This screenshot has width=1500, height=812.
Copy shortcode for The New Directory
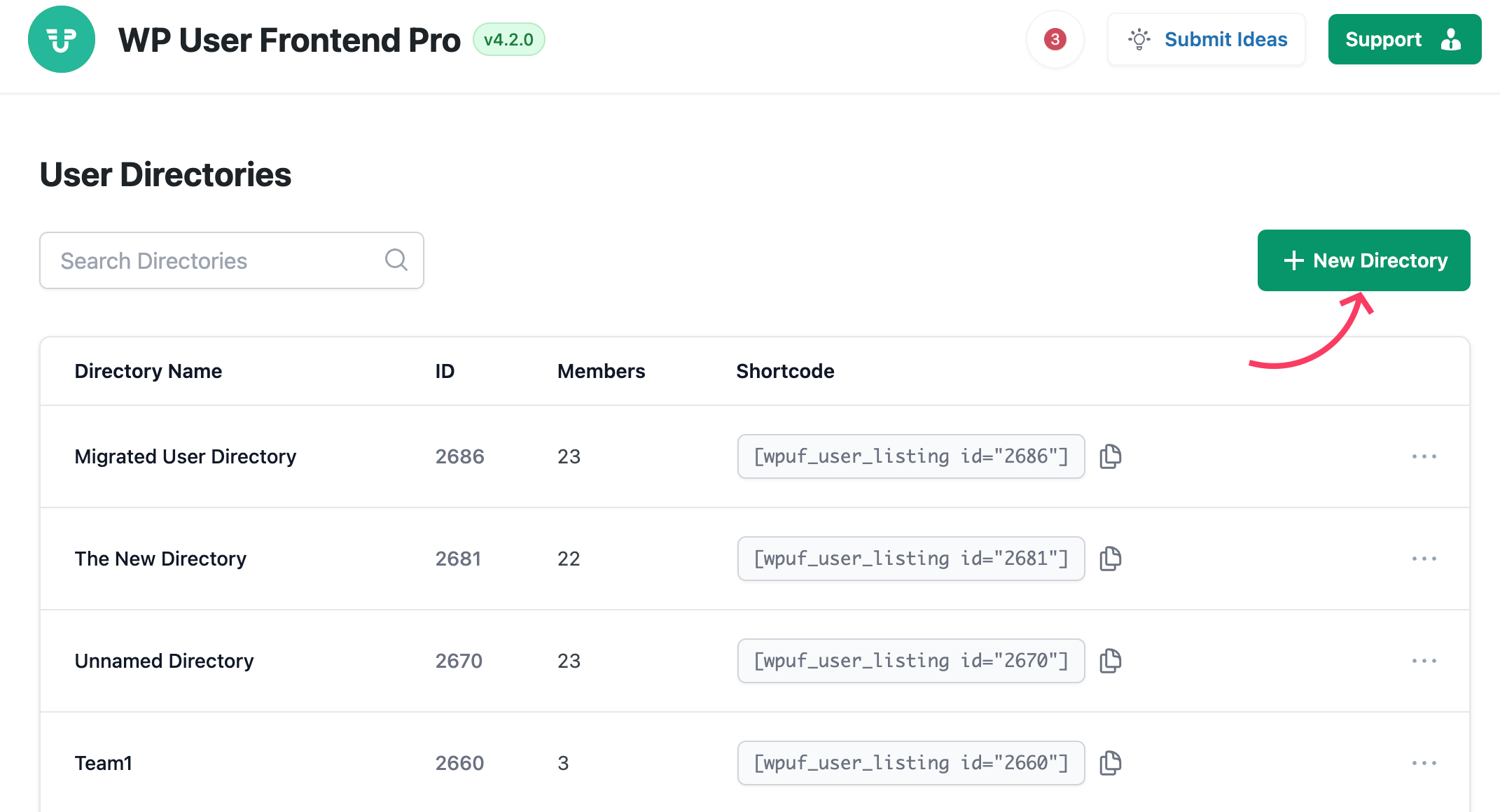(x=1111, y=559)
